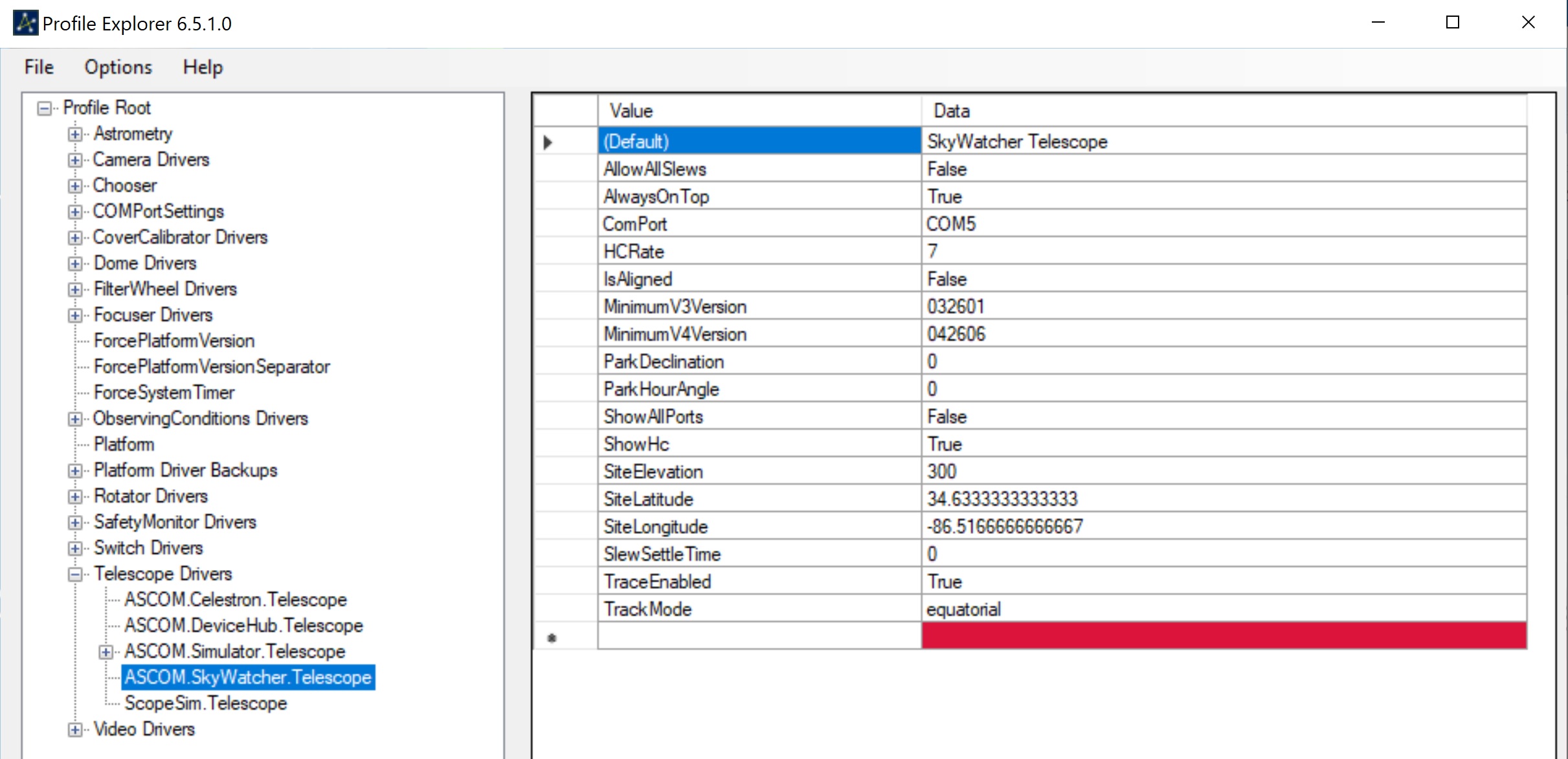Click the SkyWatcher Telescope data cell

click(1224, 141)
